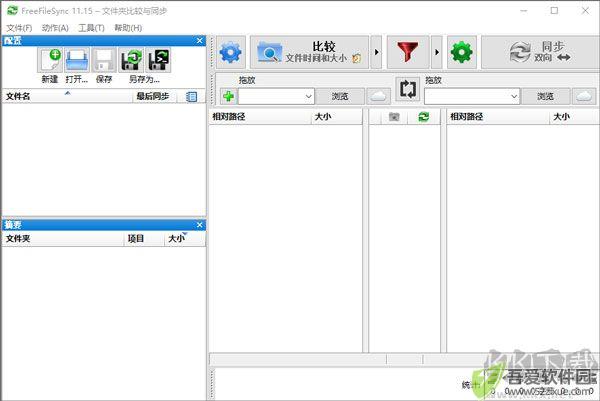
Task: Click right size (大小) column header
Action: tap(574, 117)
